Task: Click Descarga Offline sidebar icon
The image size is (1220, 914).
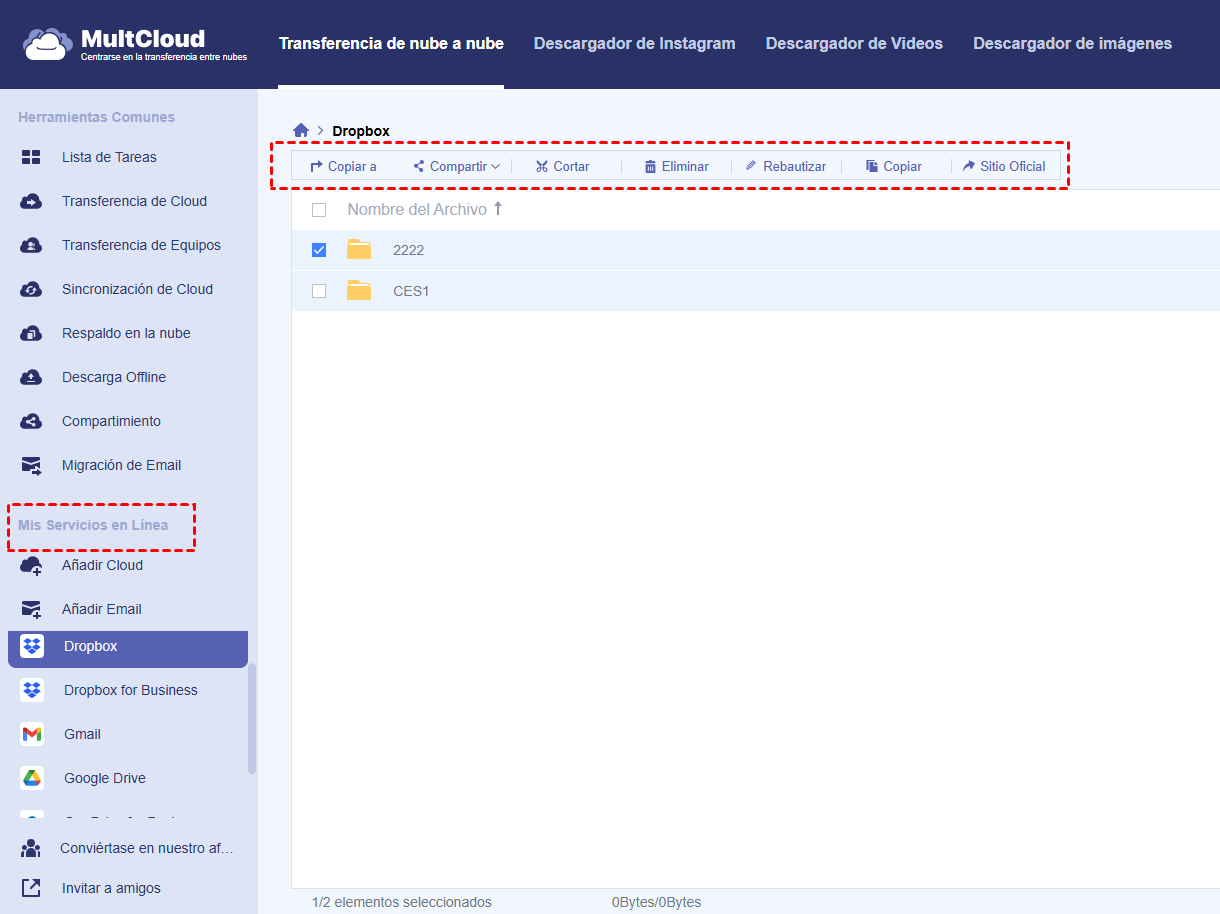Action: click(31, 377)
